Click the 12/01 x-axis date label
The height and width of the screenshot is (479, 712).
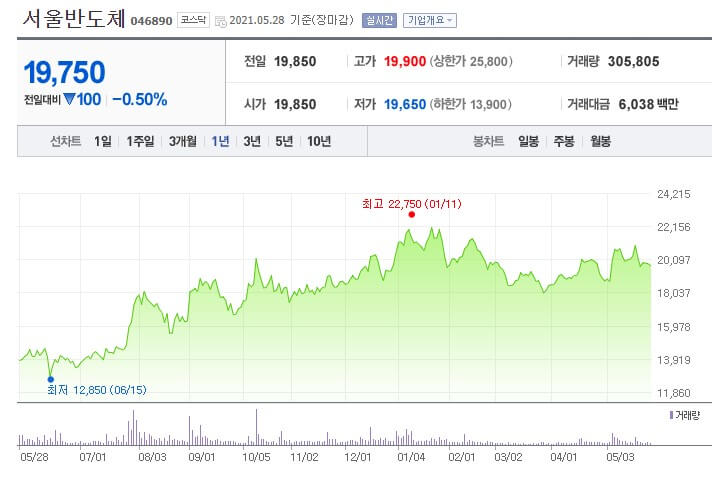pos(358,457)
